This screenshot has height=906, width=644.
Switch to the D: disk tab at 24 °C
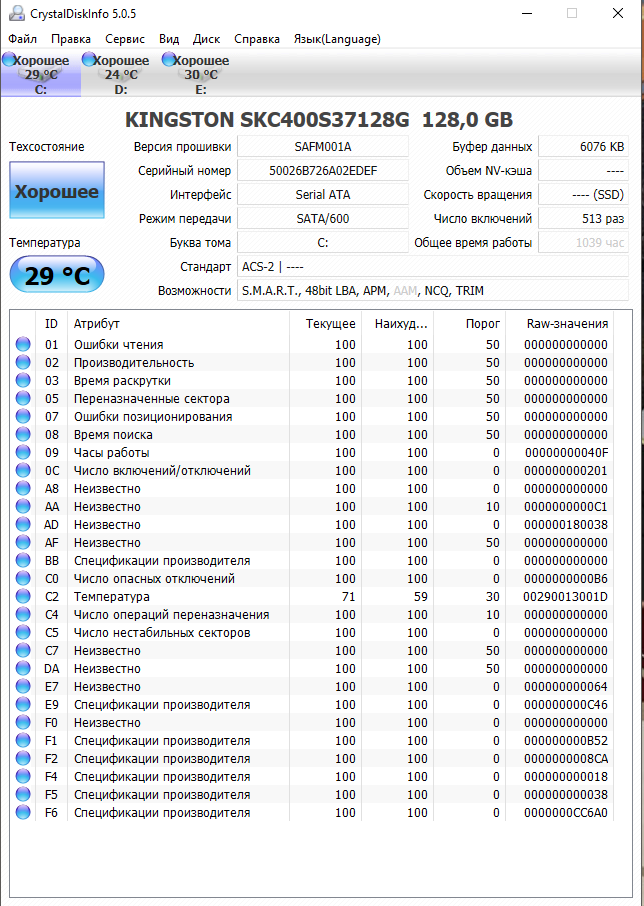click(121, 74)
